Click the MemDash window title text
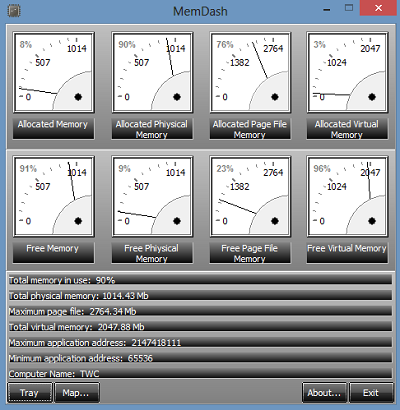The height and width of the screenshot is (410, 400). (200, 12)
